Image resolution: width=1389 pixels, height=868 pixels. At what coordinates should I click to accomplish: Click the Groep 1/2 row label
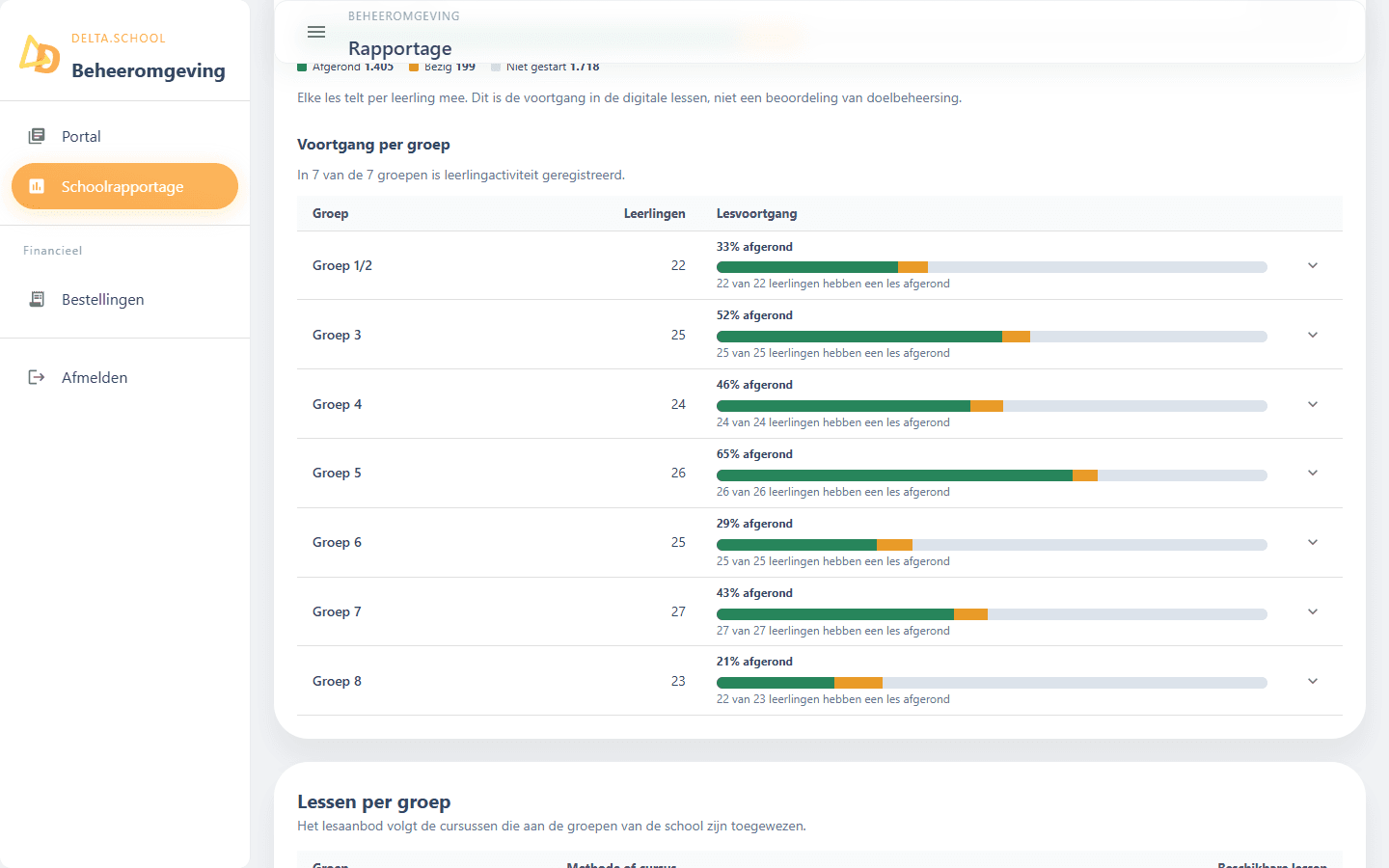point(342,265)
